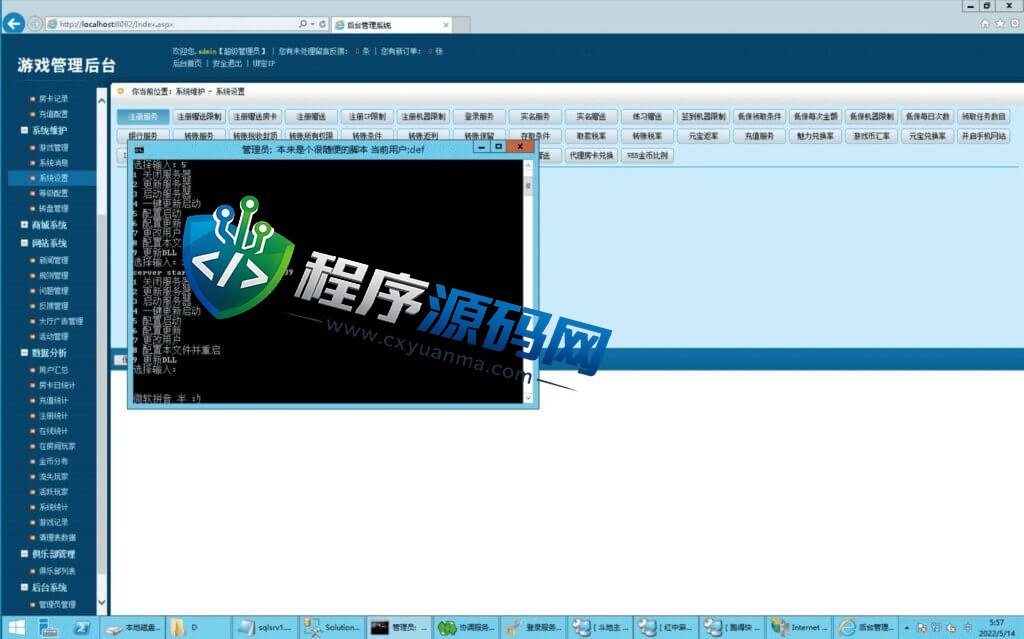This screenshot has height=639, width=1024.
Task: Open 游戏记录 in sidebar
Action: pos(54,522)
